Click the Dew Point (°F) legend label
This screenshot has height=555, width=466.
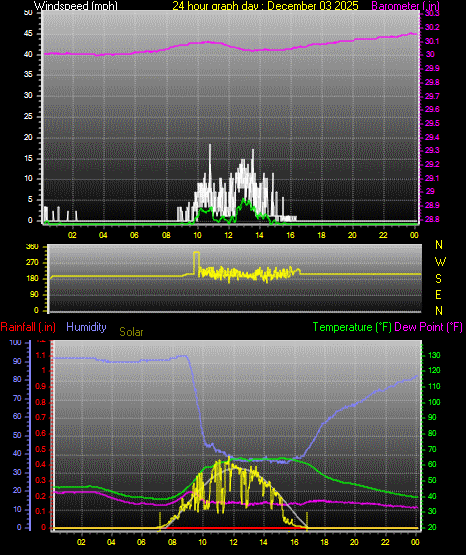coord(428,327)
